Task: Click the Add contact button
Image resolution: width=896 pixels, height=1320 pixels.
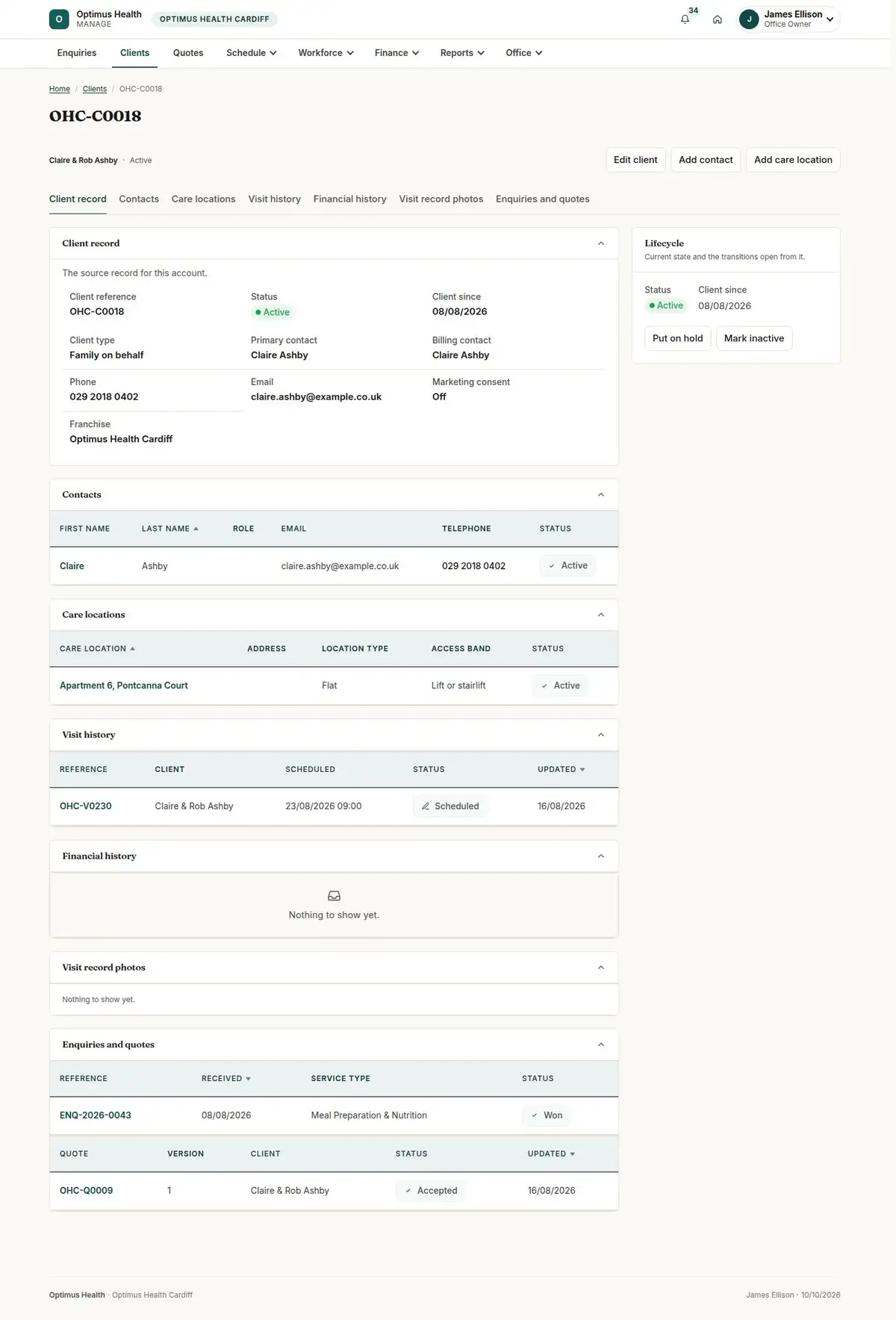Action: pyautogui.click(x=706, y=160)
